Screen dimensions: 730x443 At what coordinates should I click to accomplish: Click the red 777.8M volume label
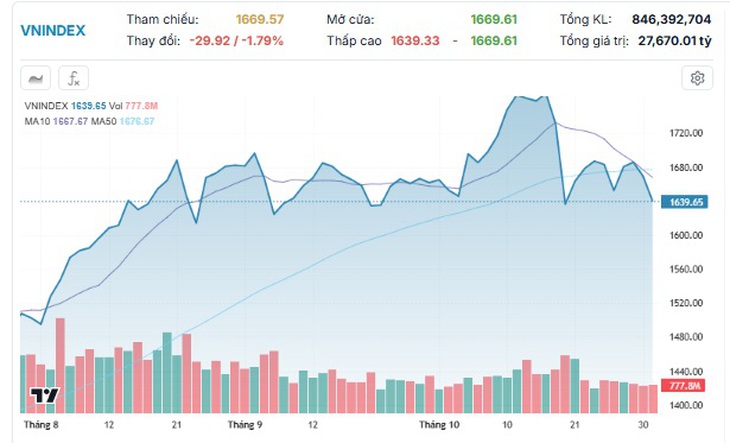coord(683,385)
